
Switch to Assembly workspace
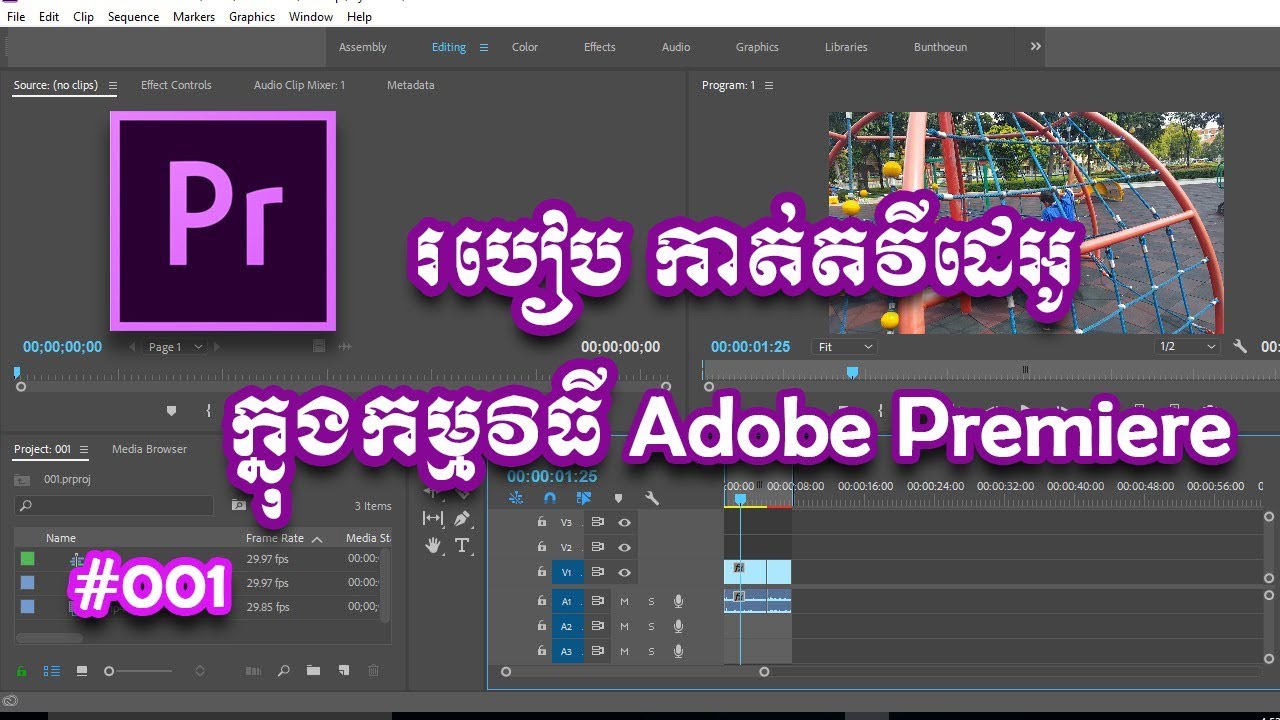[x=363, y=47]
